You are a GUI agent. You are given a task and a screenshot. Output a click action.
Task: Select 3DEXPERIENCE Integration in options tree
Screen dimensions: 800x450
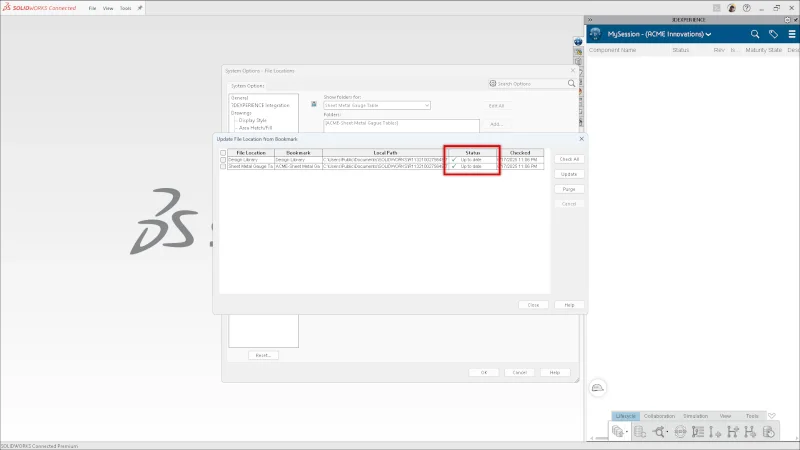click(x=260, y=105)
